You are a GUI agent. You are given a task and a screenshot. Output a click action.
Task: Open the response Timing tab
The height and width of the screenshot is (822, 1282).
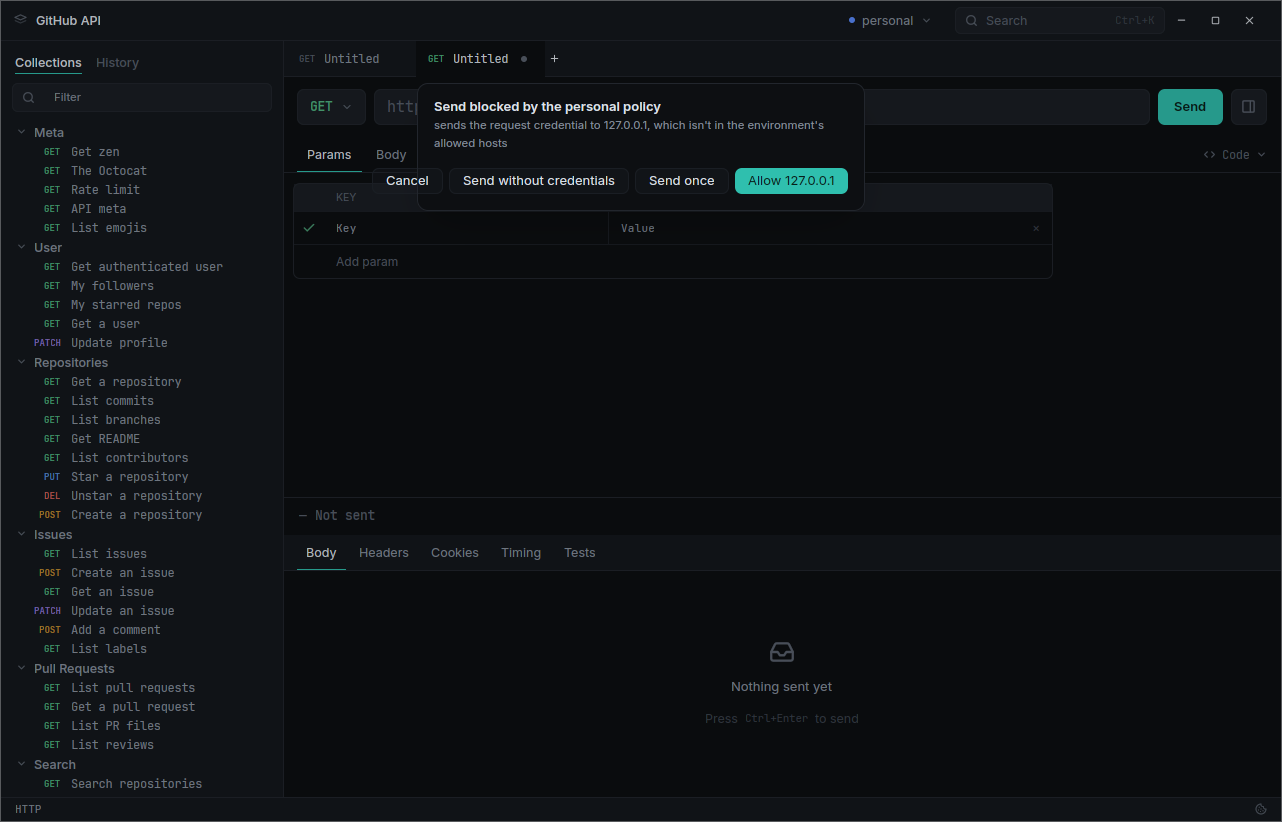[x=521, y=553]
